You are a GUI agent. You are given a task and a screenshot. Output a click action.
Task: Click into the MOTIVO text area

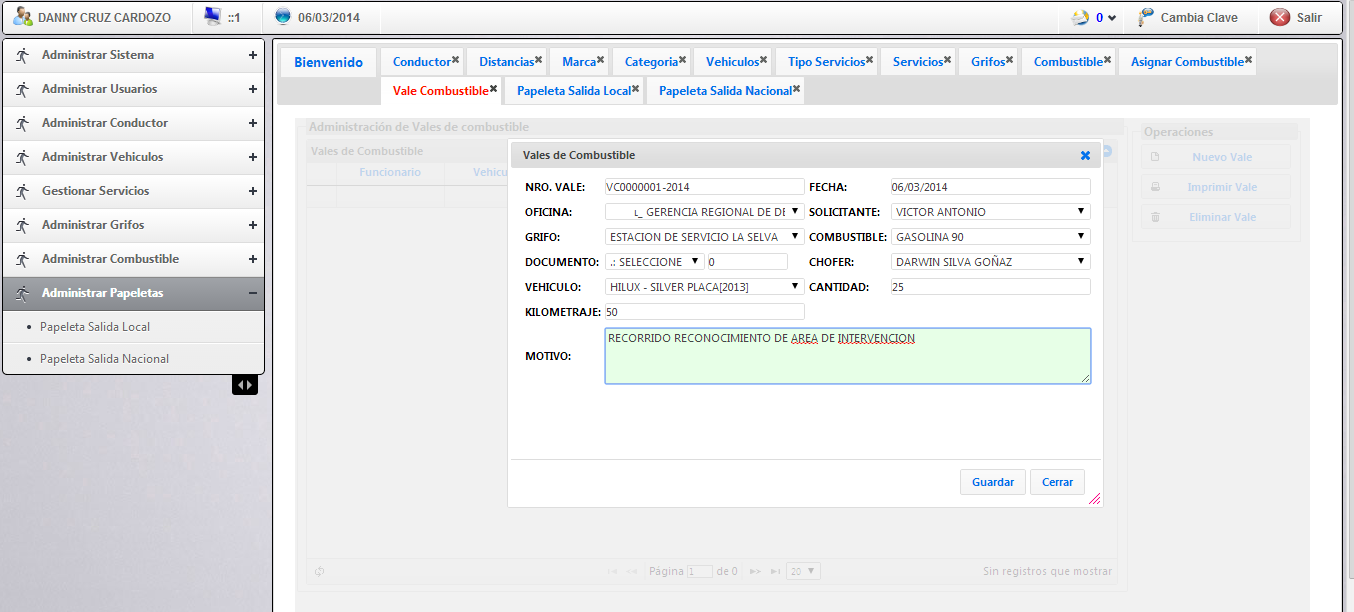(848, 356)
